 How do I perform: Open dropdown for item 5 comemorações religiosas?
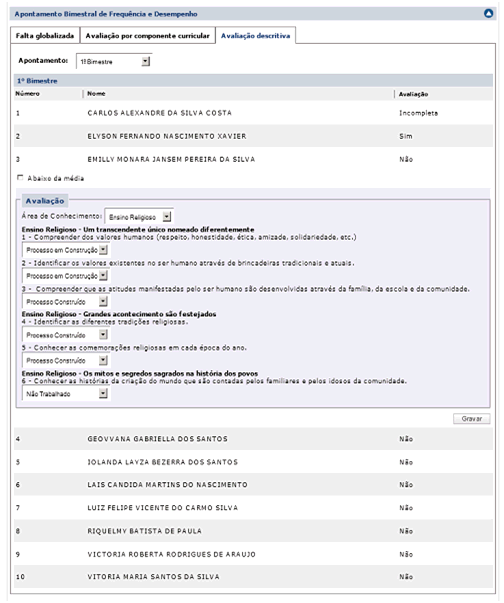coord(66,360)
